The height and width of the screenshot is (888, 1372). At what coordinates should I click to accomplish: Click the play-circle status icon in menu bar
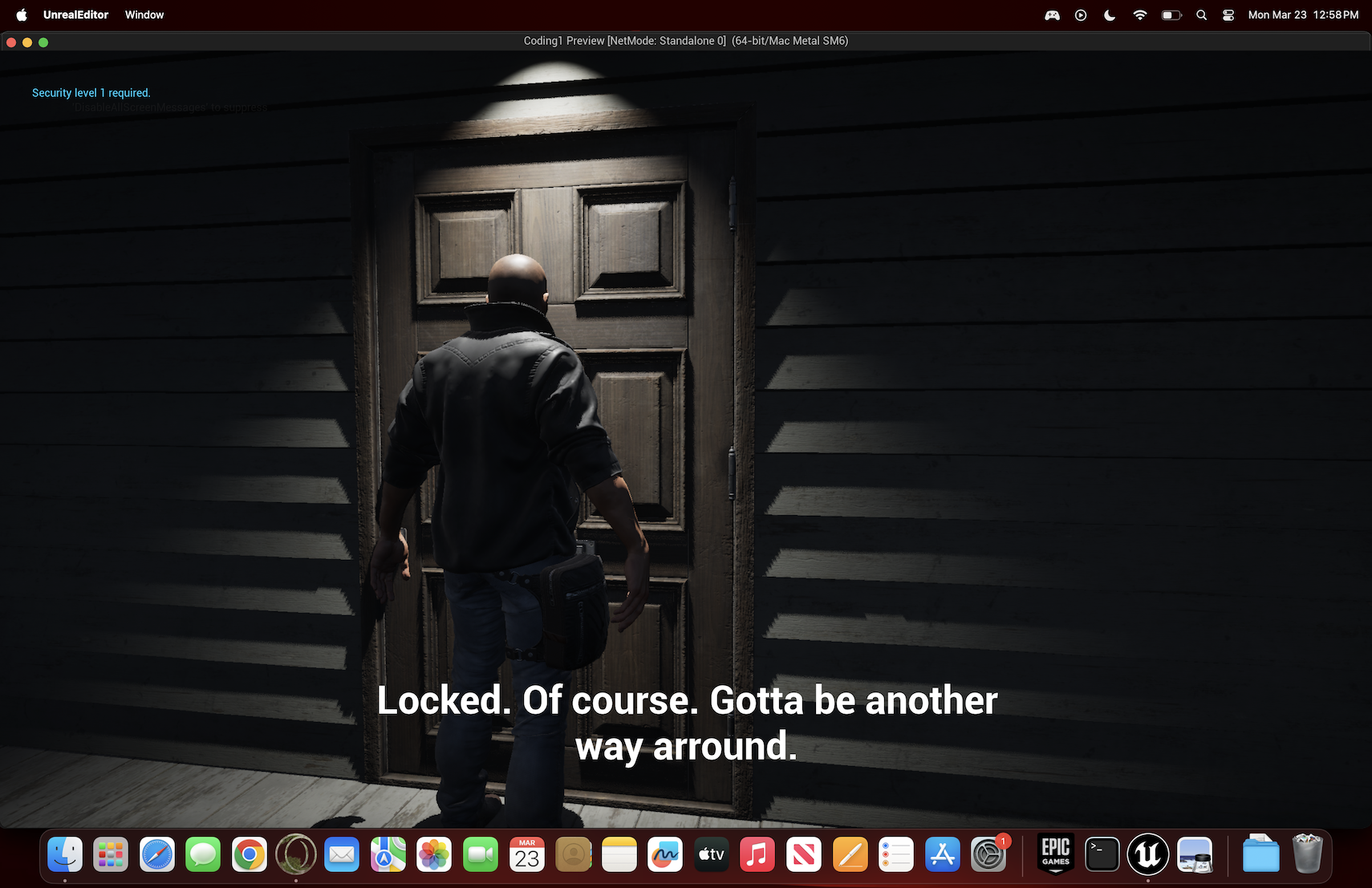[1081, 14]
